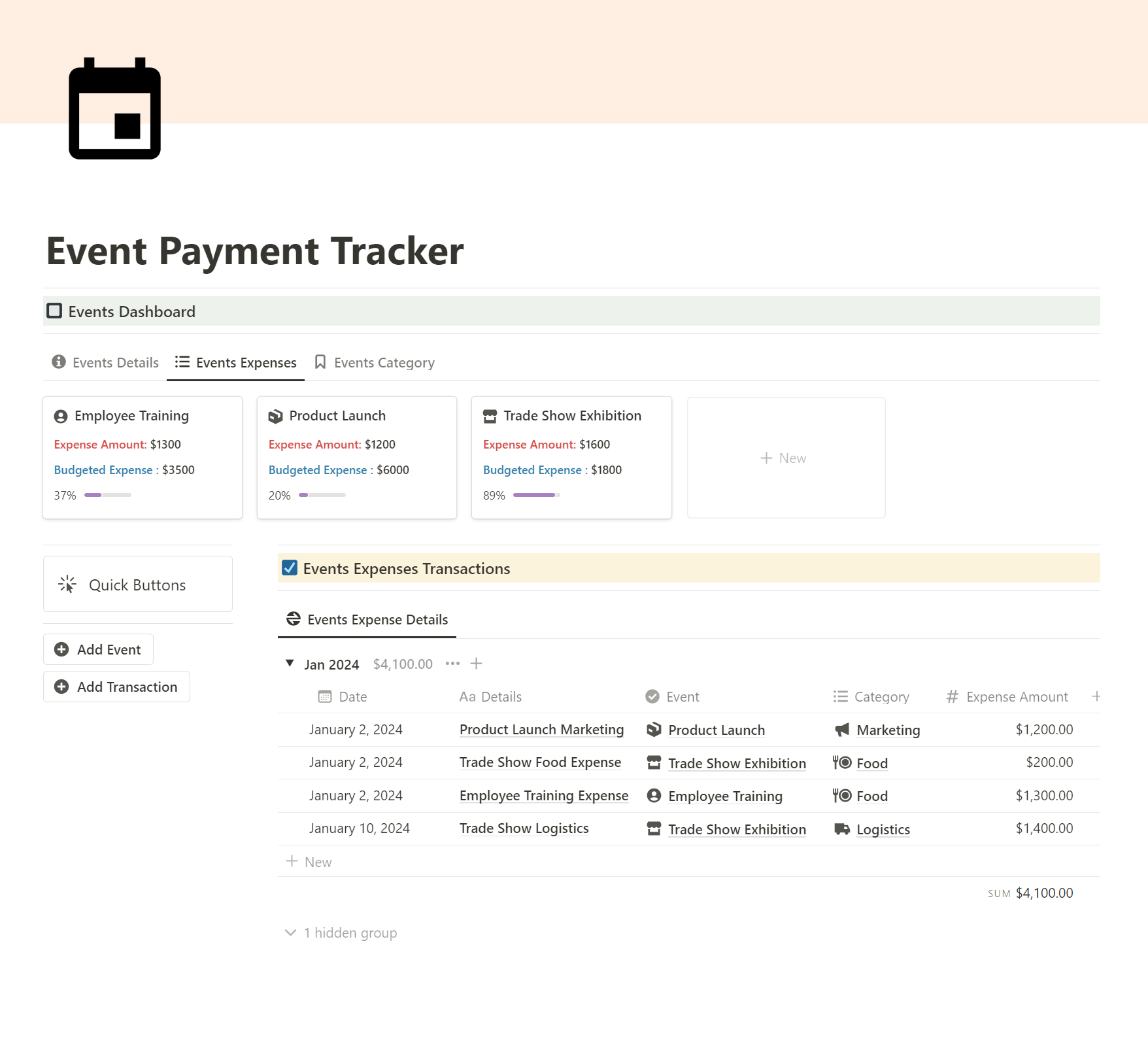The image size is (1148, 1037).
Task: Click the person icon on Employee Training card
Action: tap(61, 415)
